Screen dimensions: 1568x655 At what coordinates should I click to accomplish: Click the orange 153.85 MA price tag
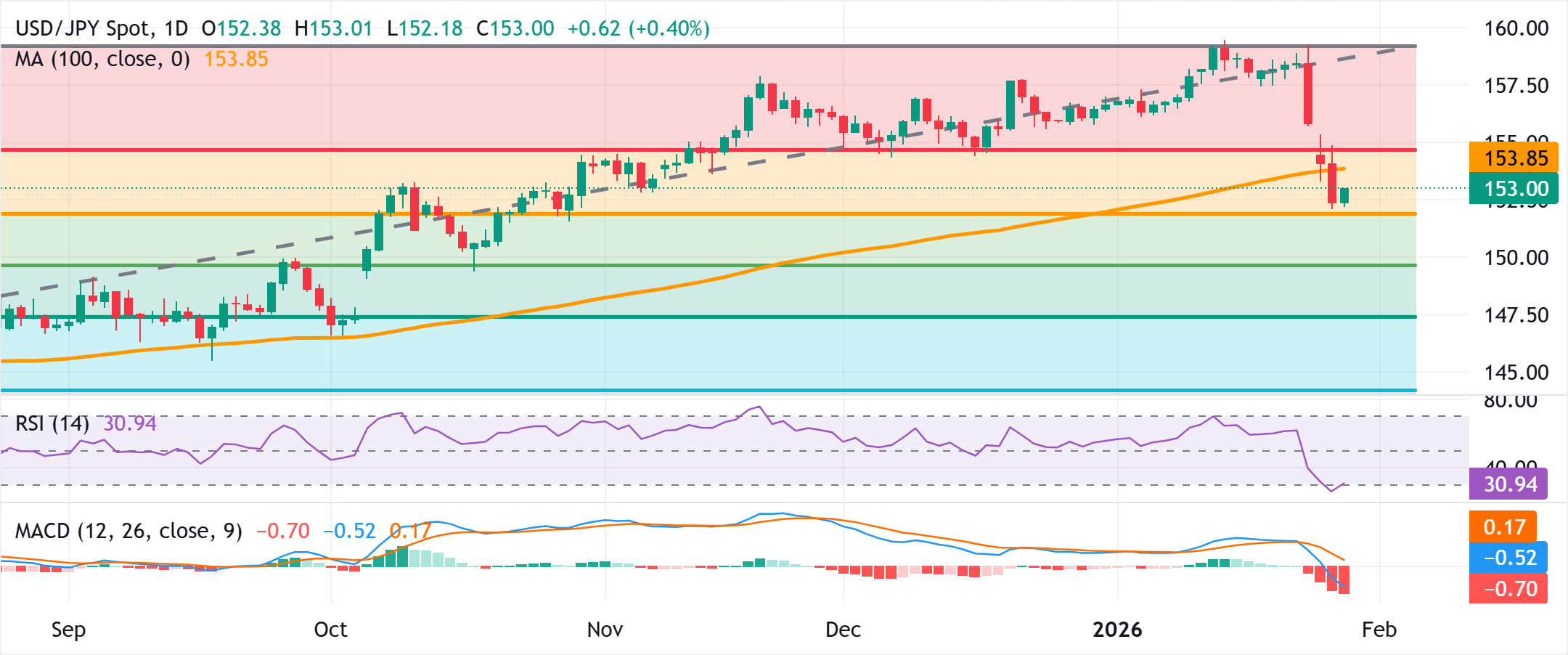point(1515,158)
